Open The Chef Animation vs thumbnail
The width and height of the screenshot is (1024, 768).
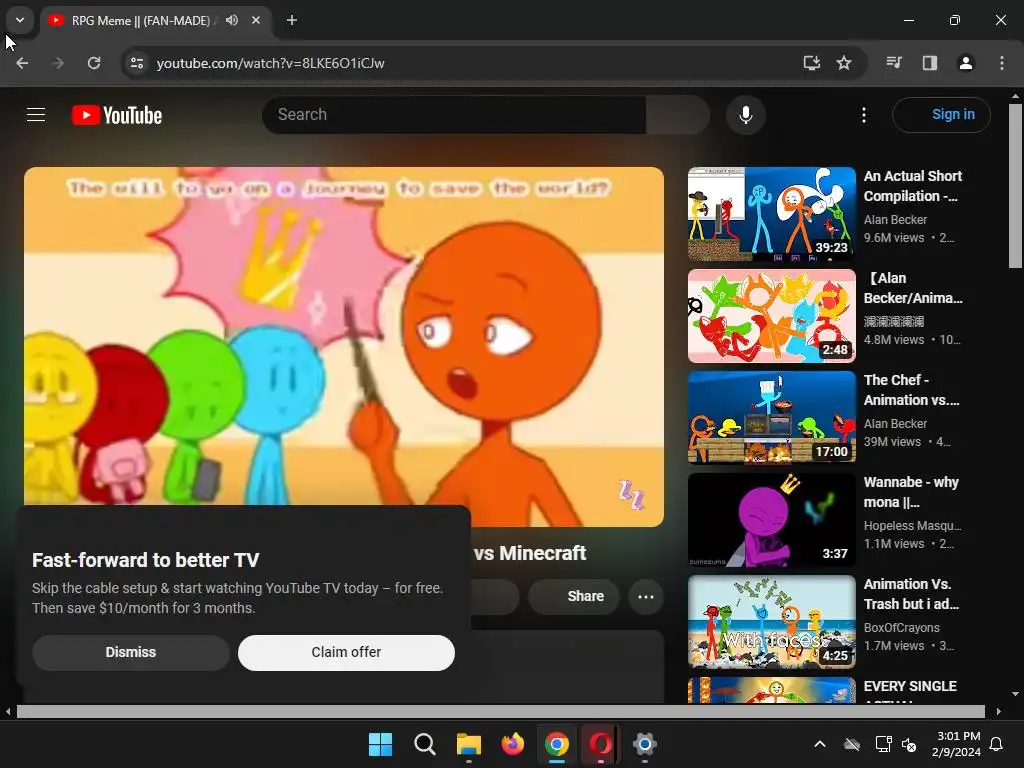coord(771,418)
